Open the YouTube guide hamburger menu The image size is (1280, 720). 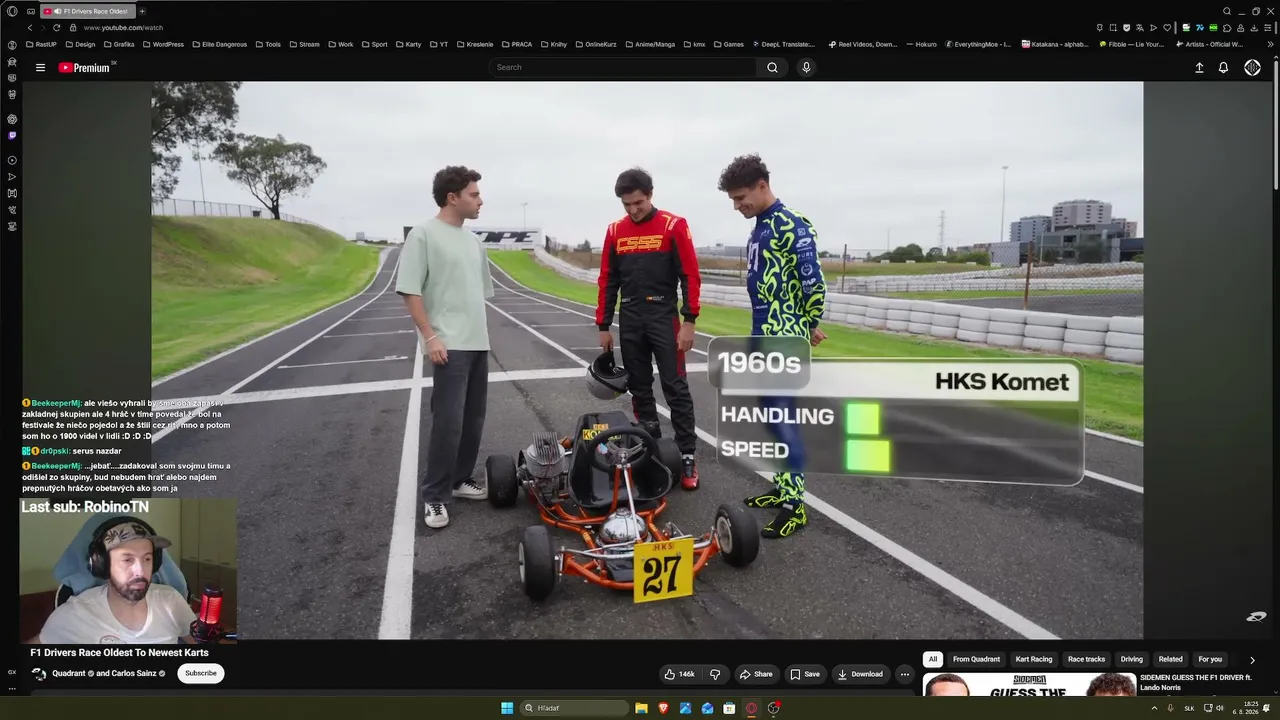point(40,68)
